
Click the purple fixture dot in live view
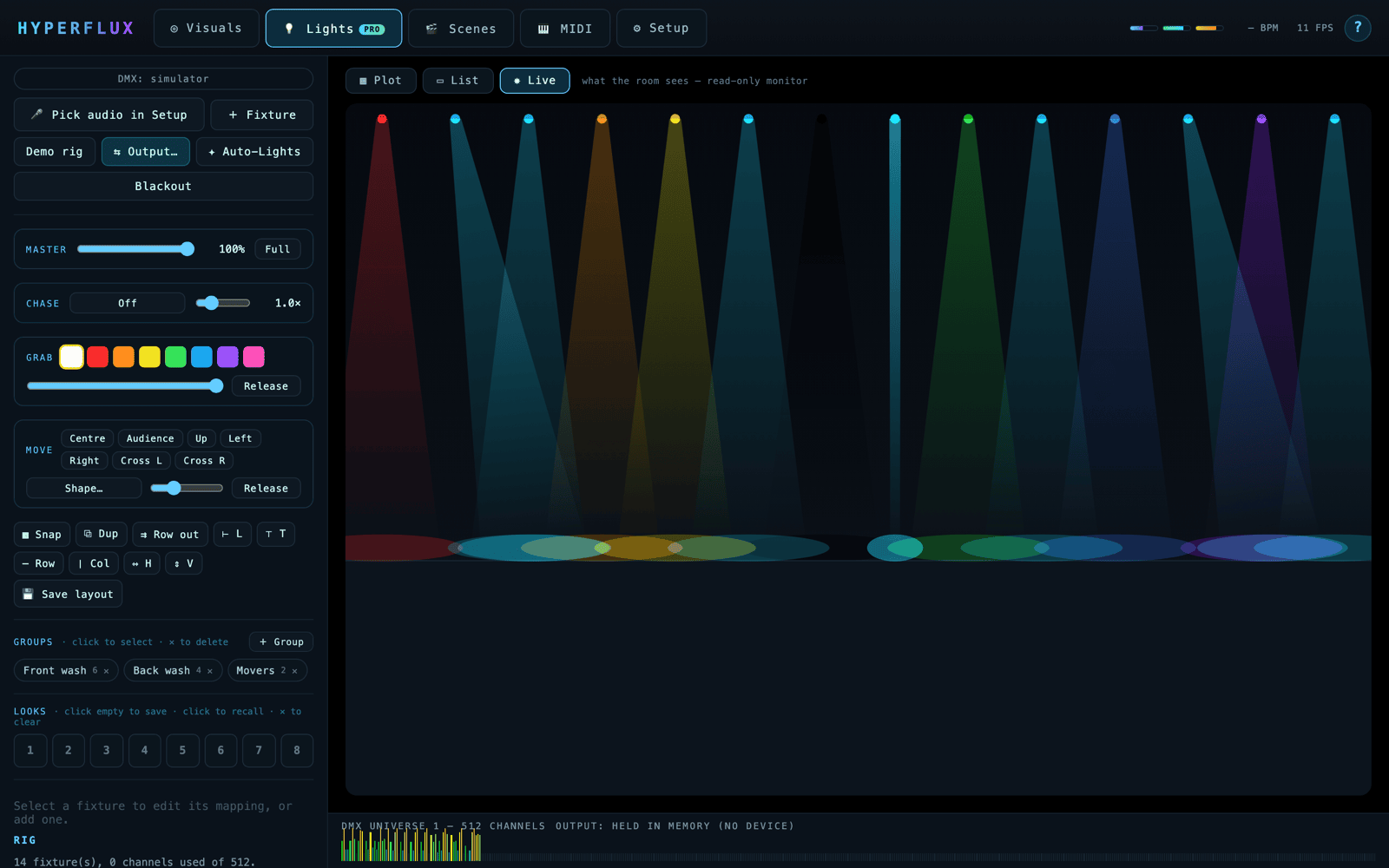pos(1261,119)
